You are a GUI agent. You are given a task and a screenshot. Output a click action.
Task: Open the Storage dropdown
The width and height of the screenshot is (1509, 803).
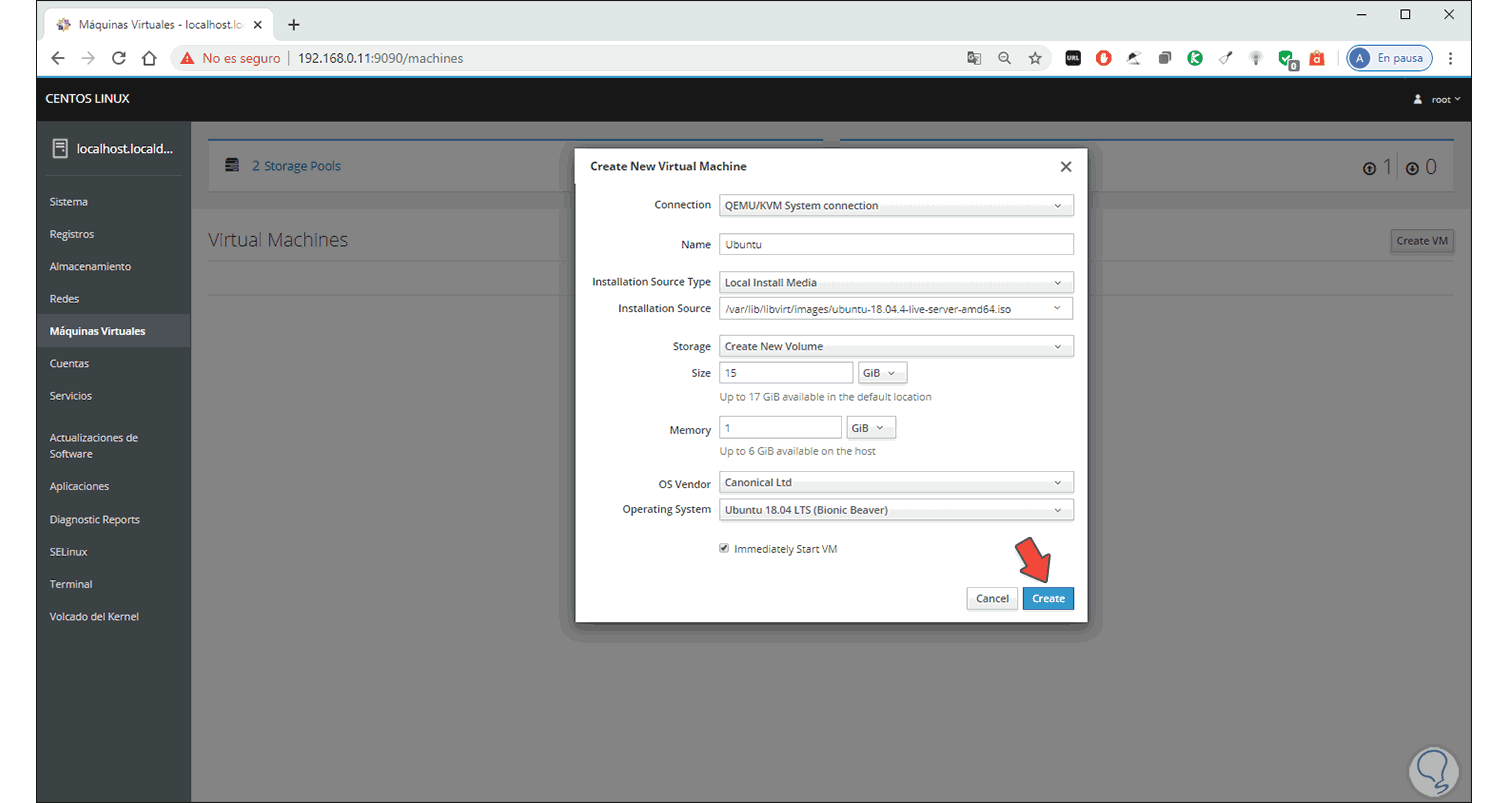click(896, 347)
